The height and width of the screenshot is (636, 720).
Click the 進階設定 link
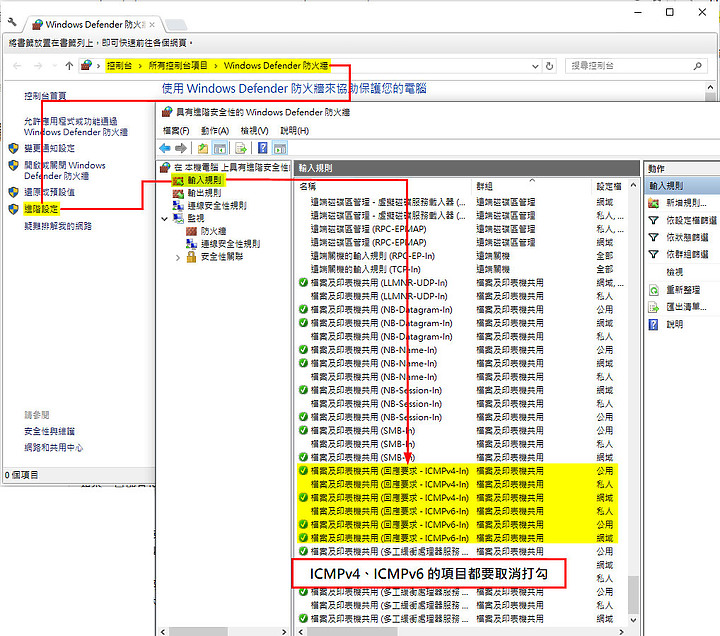41,209
